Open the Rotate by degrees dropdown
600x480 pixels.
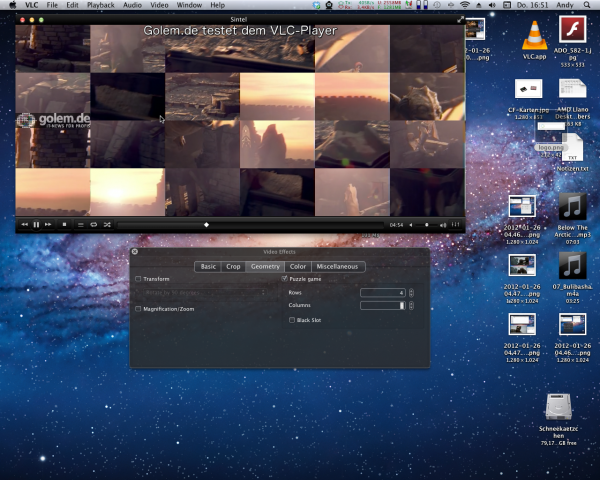coord(204,292)
